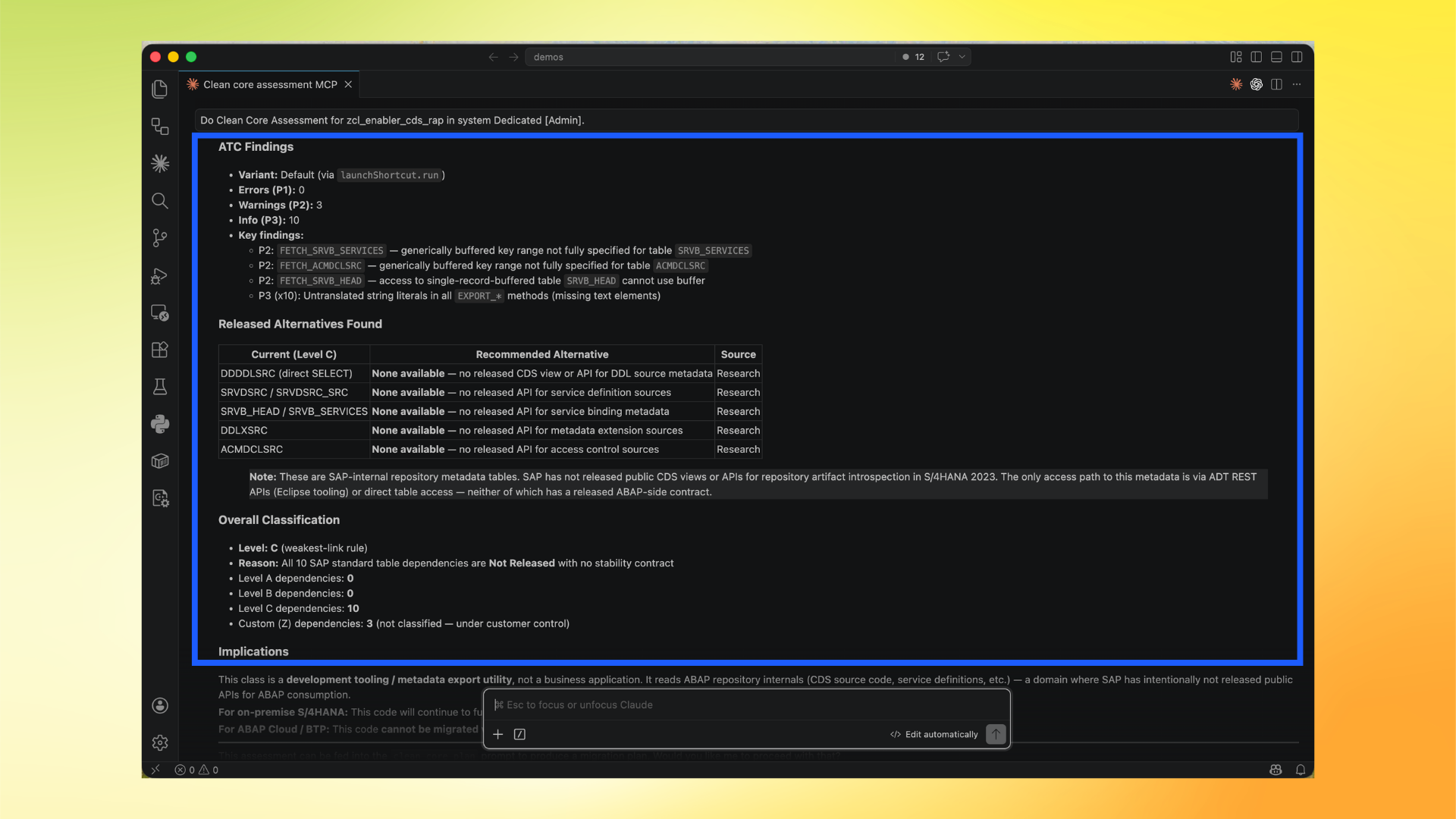This screenshot has width=1456, height=819.
Task: Click the OpenAI Codex icon in editor toolbar
Action: tap(1256, 84)
